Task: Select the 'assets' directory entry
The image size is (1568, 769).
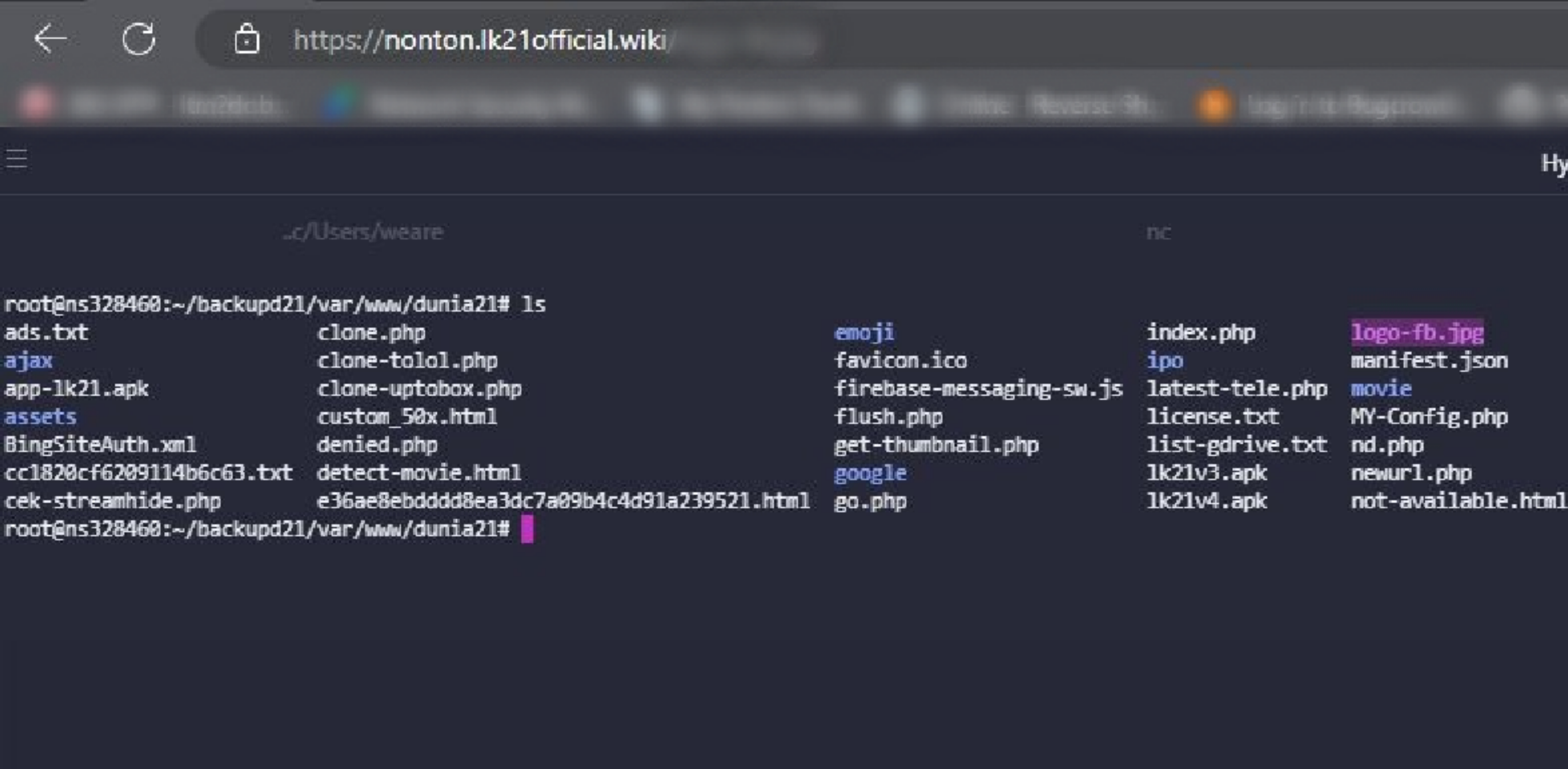Action: coord(41,417)
